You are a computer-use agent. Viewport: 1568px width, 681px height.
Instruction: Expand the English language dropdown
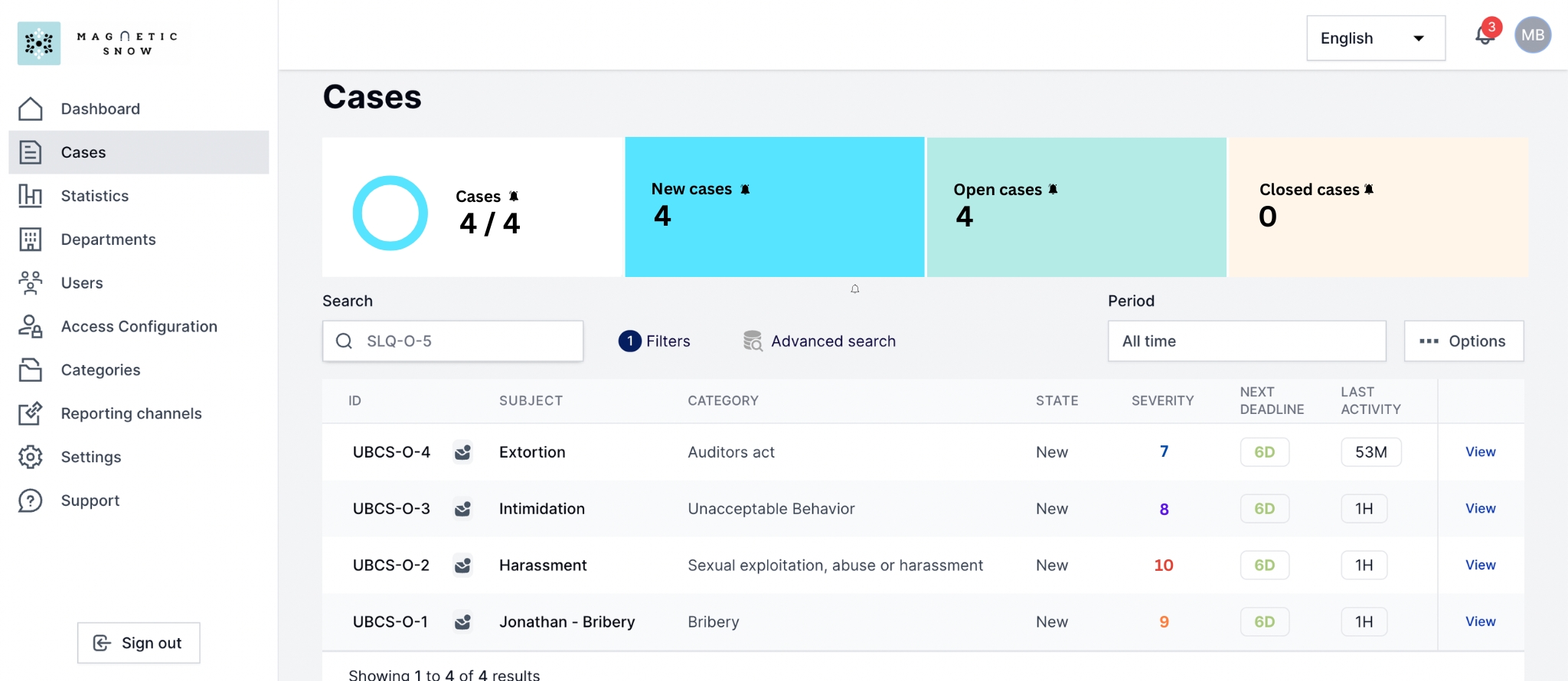coord(1375,38)
